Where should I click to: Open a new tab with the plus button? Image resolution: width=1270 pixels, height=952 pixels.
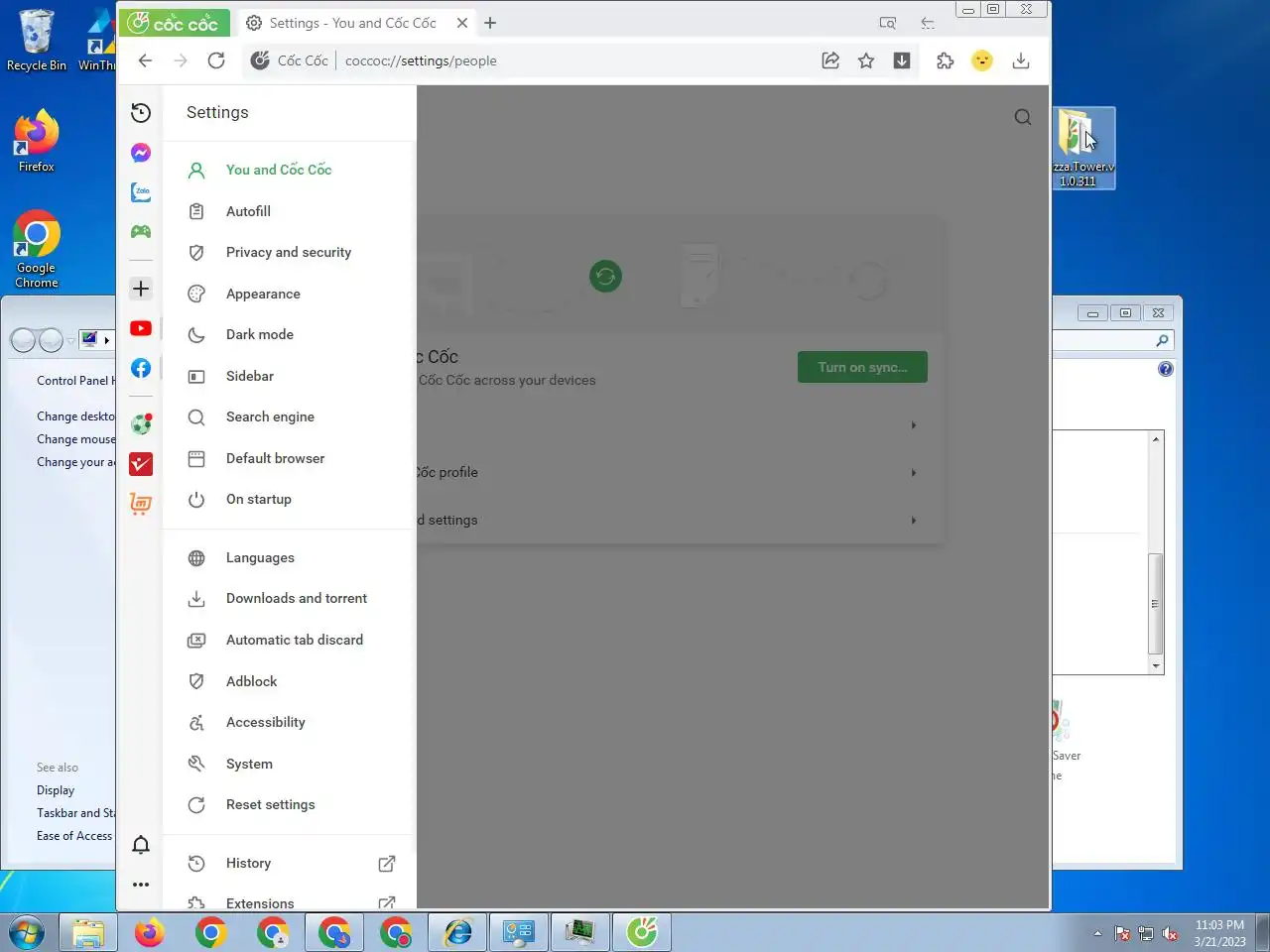(490, 23)
